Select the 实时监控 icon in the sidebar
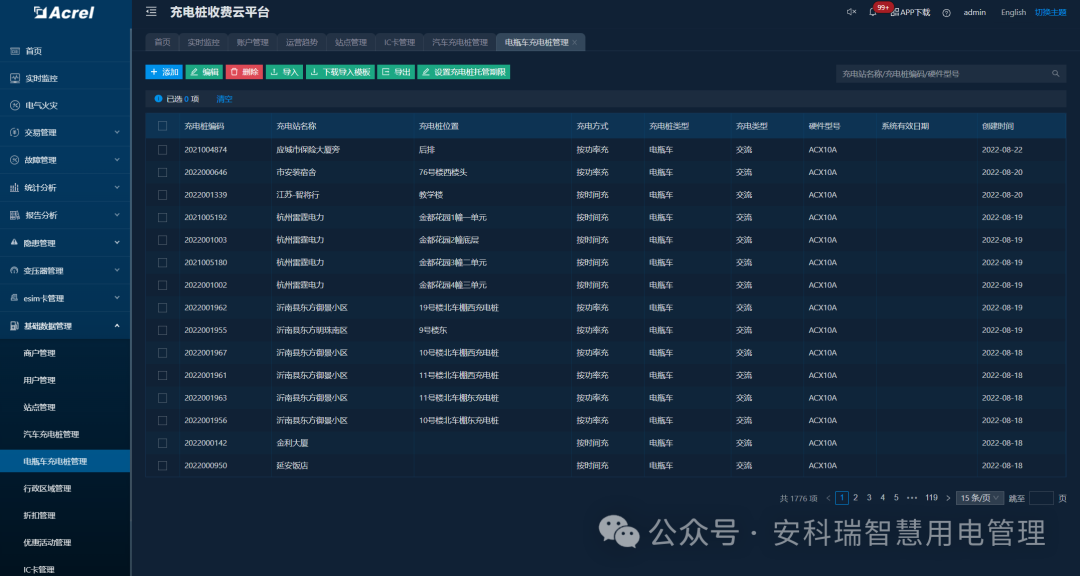 (13, 77)
